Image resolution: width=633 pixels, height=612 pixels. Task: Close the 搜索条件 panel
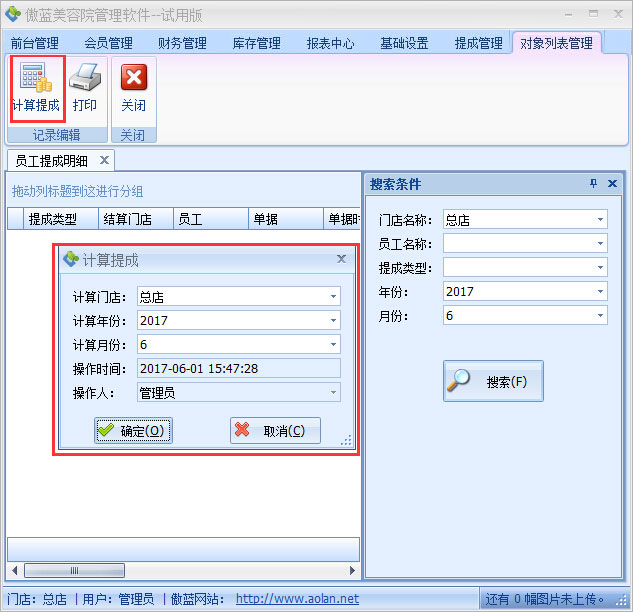(x=612, y=184)
